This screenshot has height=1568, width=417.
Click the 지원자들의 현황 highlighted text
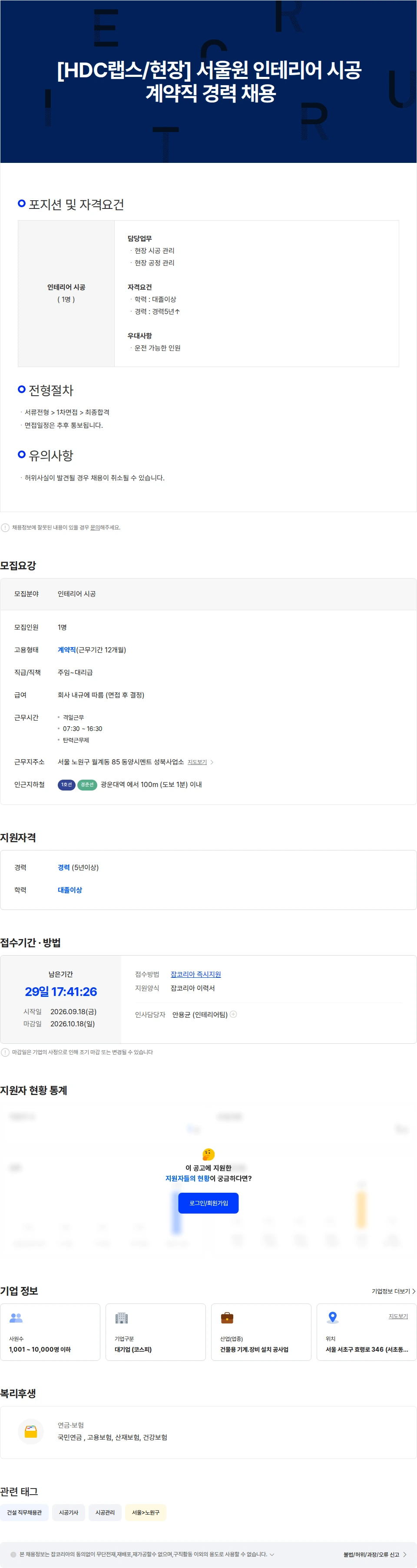(188, 1178)
